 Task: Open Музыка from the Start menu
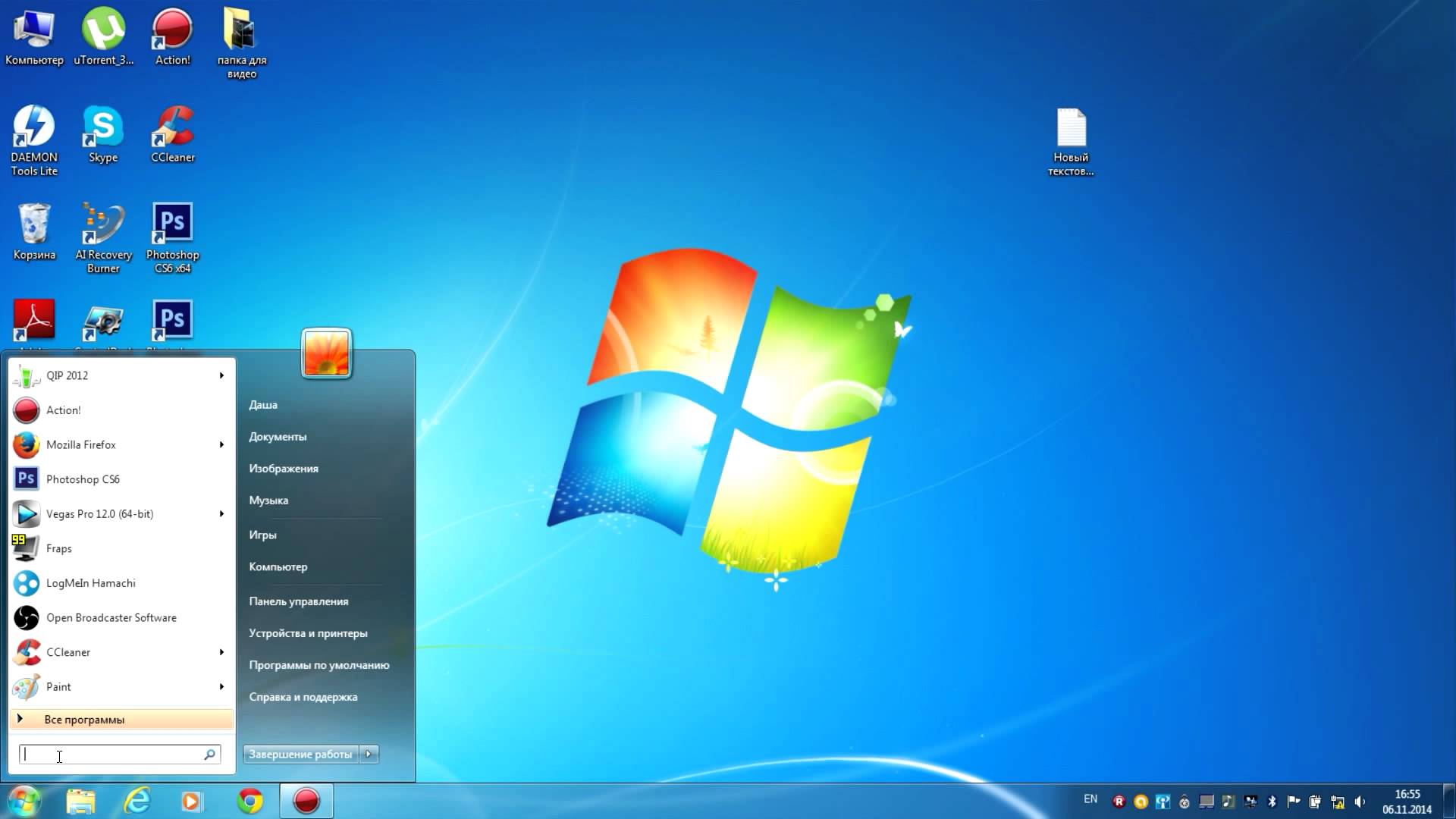(268, 500)
